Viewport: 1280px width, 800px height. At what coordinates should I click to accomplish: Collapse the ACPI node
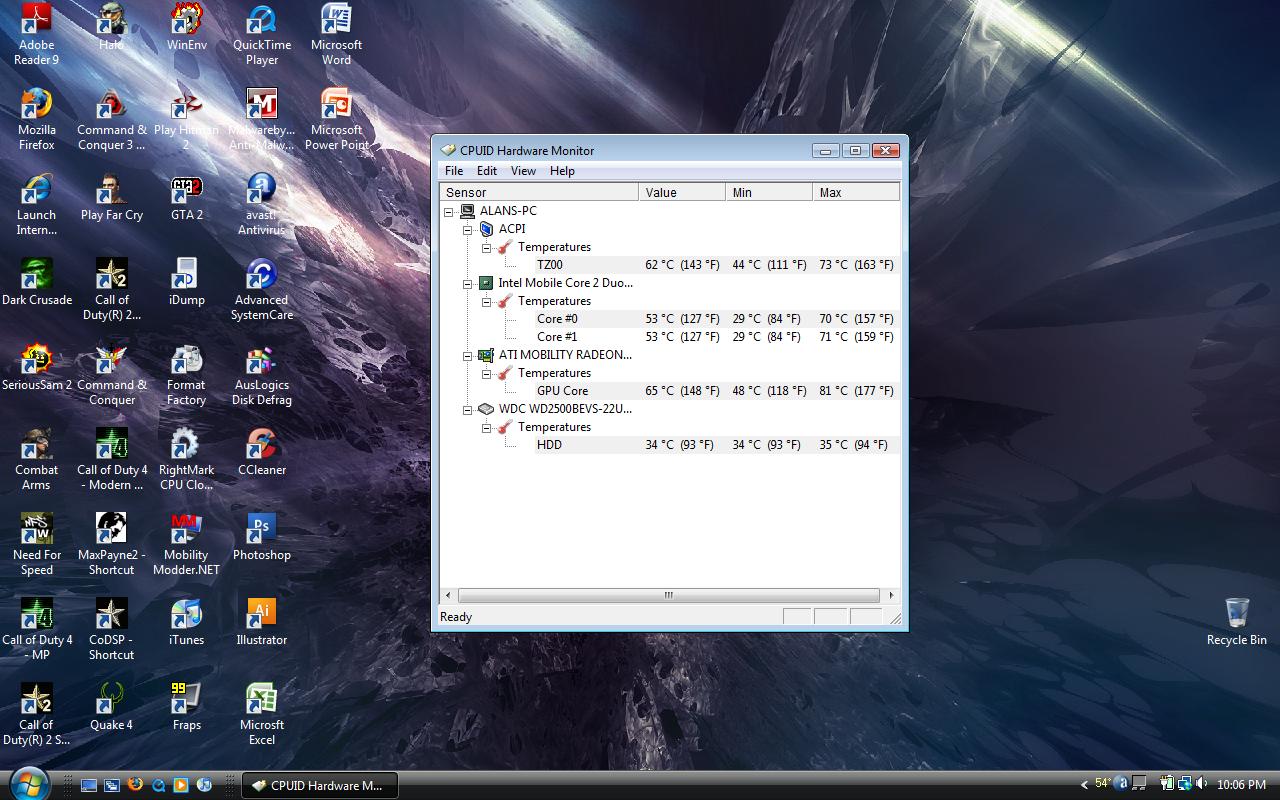coord(468,230)
